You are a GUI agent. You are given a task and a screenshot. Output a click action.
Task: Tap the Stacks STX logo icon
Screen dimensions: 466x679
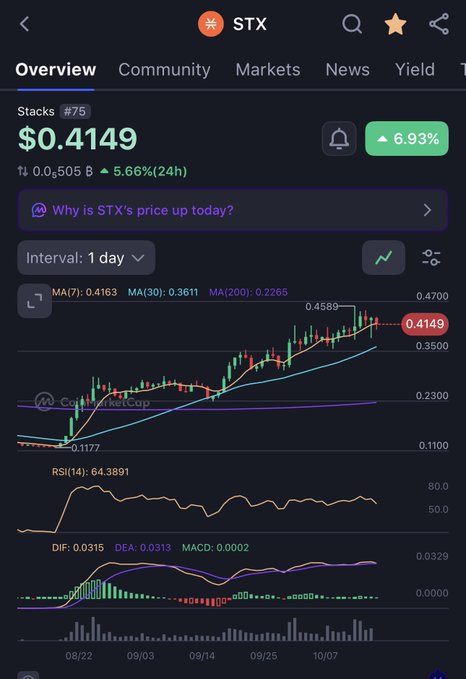210,24
